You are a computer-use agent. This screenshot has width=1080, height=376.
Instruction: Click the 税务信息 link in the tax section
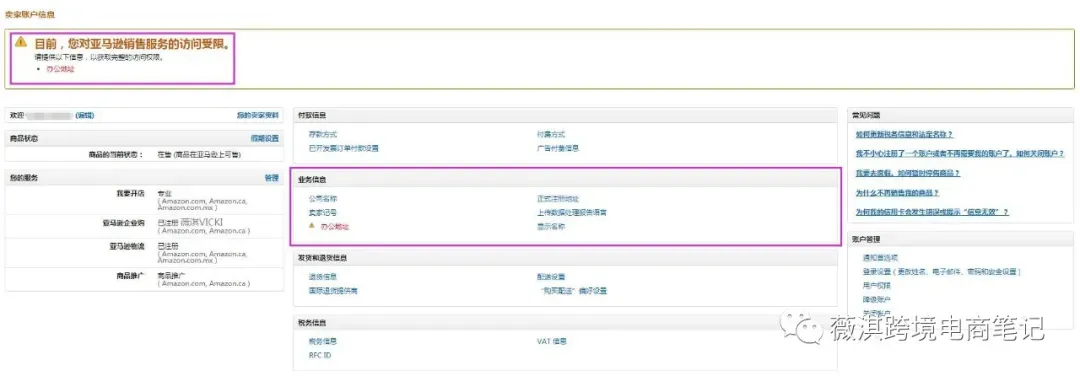(x=323, y=342)
